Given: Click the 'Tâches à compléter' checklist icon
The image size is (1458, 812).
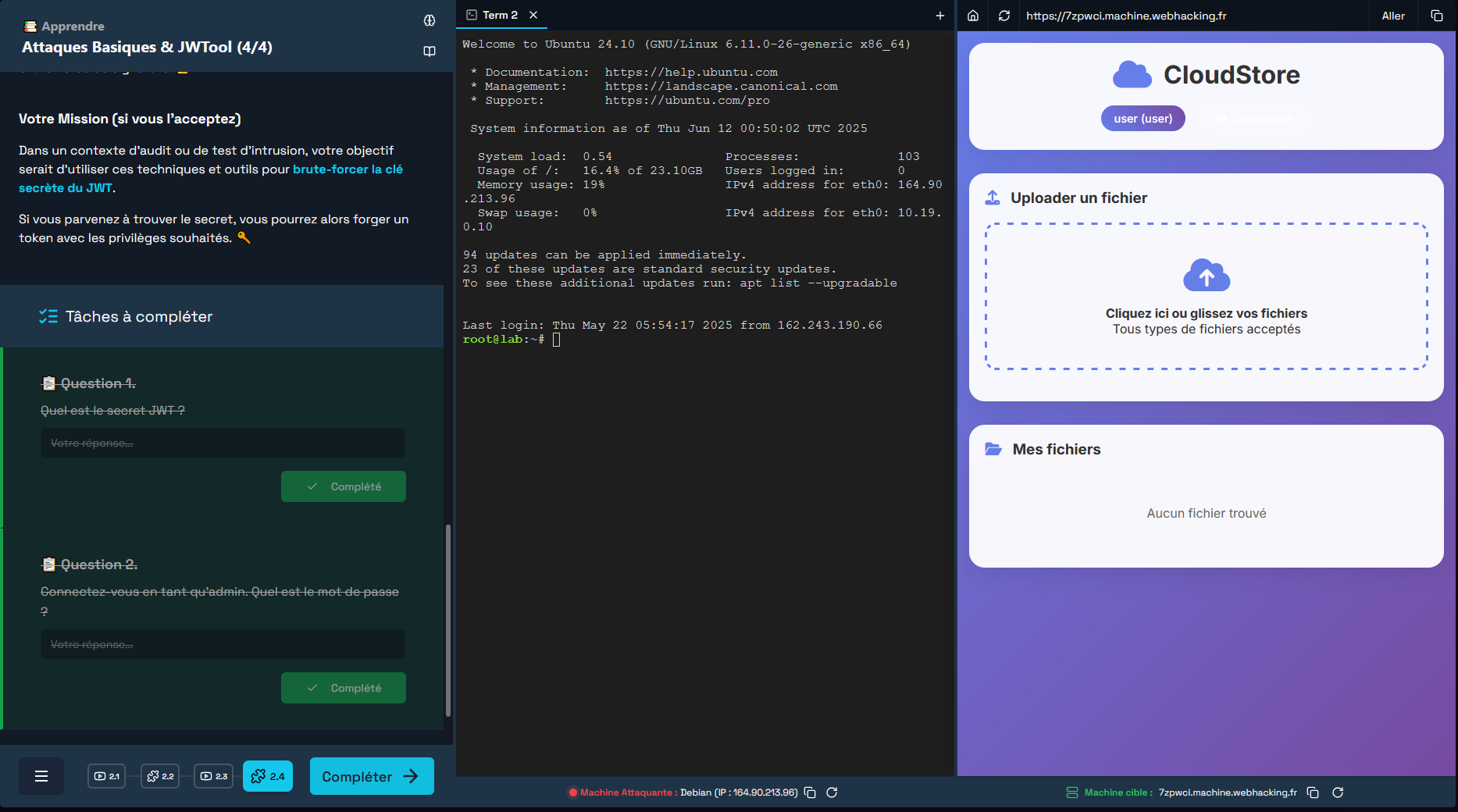Looking at the screenshot, I should [x=48, y=316].
